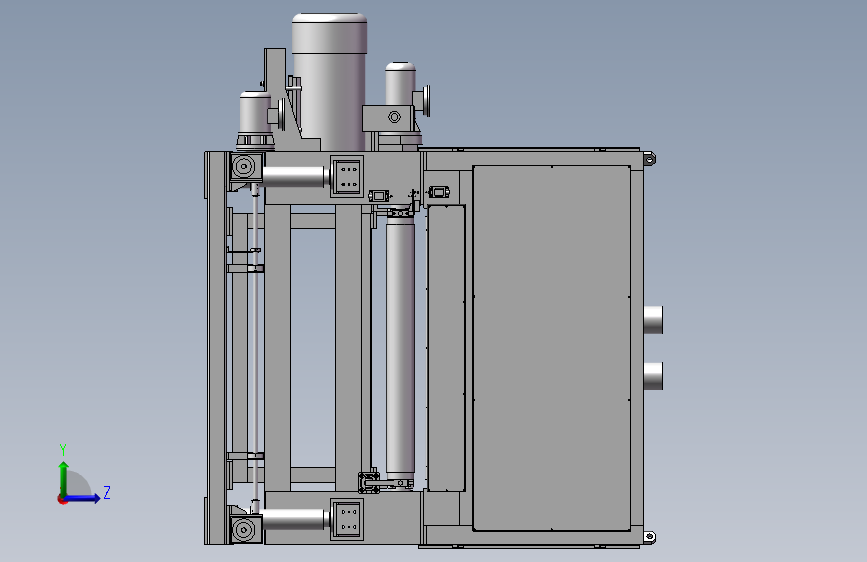Select the small motor at the top left
Screen dimensions: 867x562
[255, 113]
